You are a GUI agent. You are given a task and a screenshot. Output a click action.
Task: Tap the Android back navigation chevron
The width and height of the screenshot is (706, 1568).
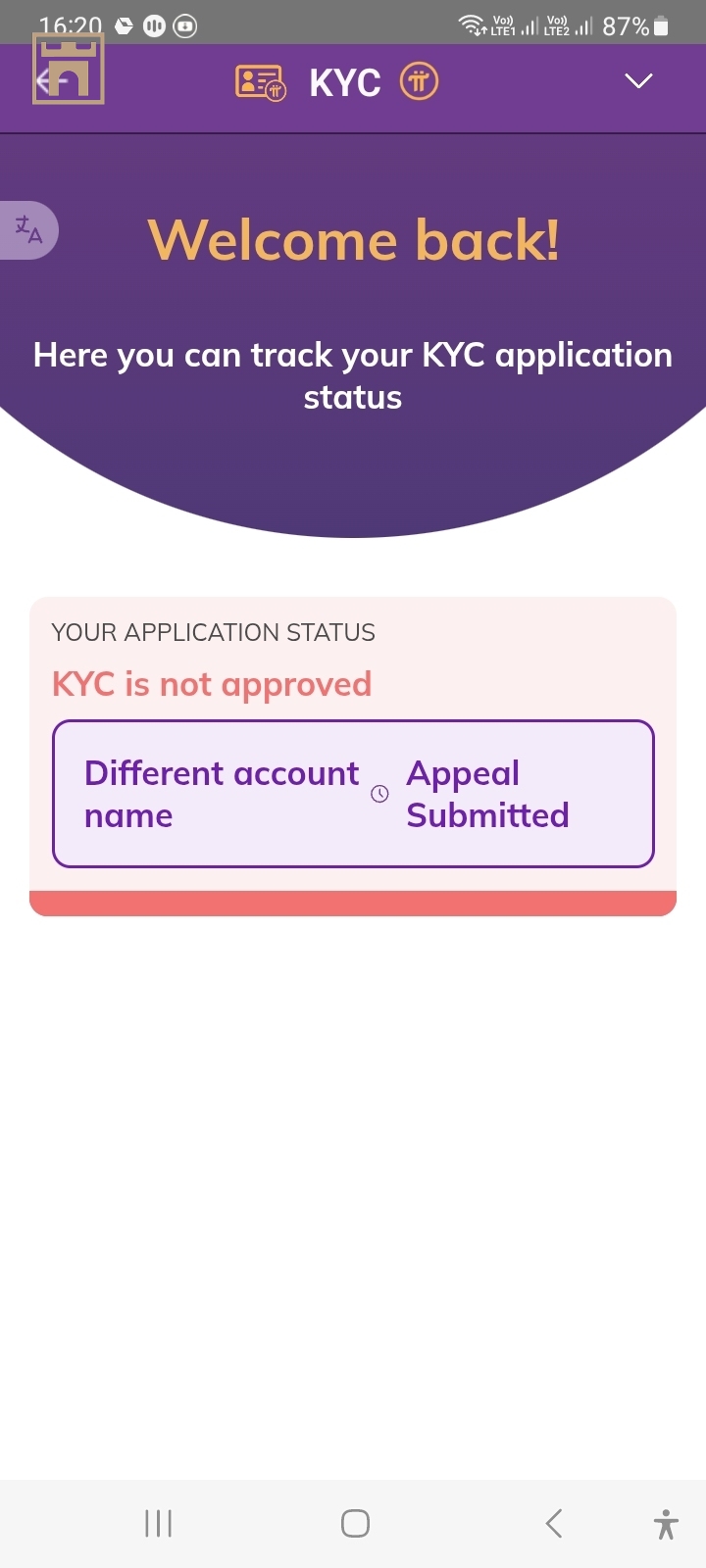(x=554, y=1523)
